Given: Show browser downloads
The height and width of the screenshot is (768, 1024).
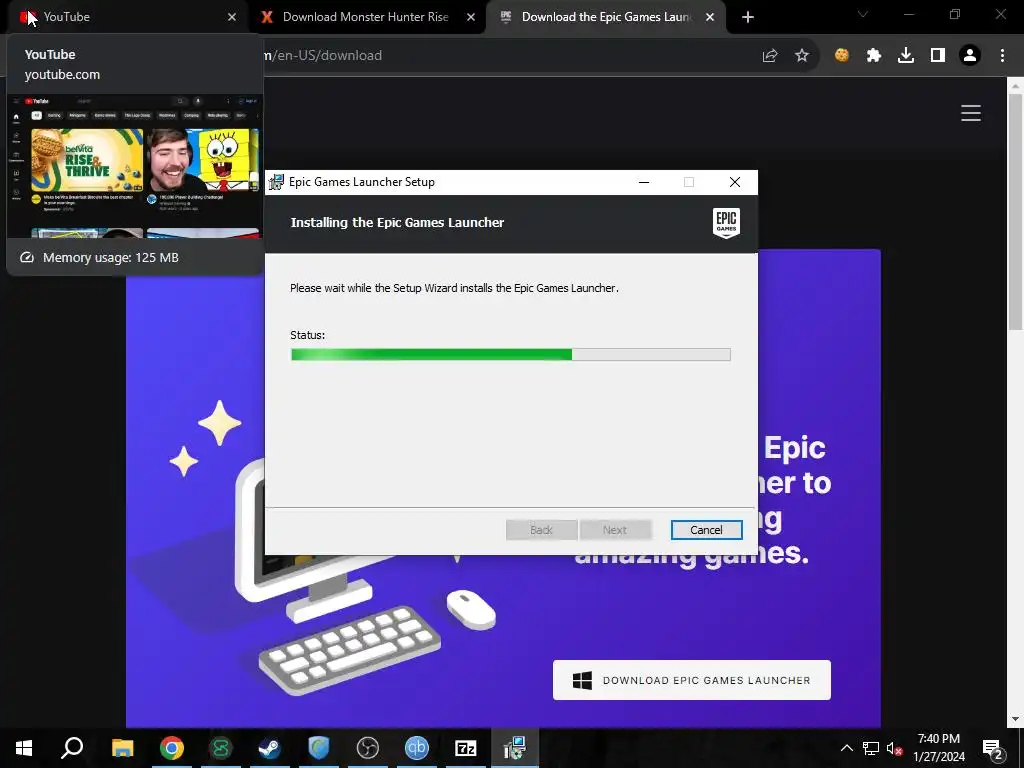Looking at the screenshot, I should pyautogui.click(x=906, y=56).
